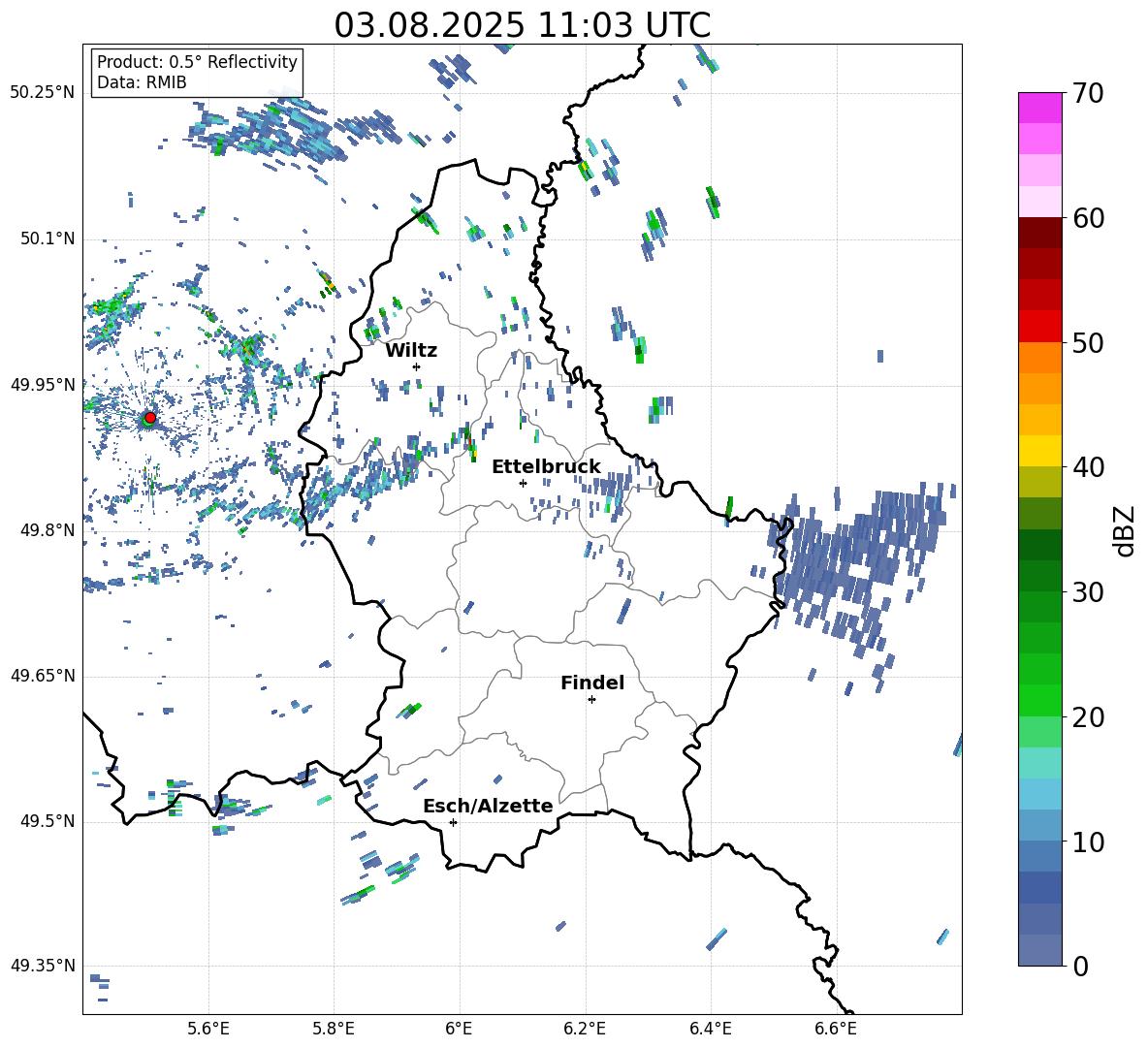
Task: Click the Ettelbruck station cross marker
Action: pos(523,483)
